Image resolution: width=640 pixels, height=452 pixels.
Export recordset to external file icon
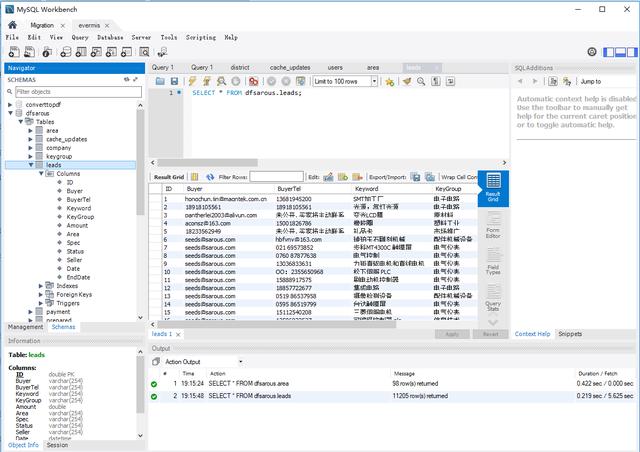(416, 177)
